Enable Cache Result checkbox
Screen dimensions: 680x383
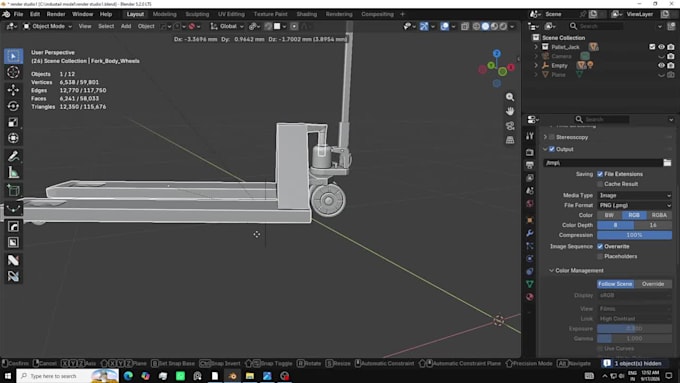click(600, 184)
